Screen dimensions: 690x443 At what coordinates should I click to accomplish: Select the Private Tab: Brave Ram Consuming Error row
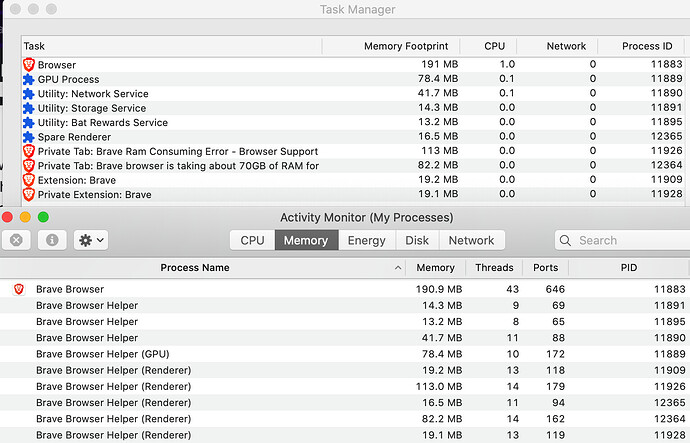click(x=178, y=151)
